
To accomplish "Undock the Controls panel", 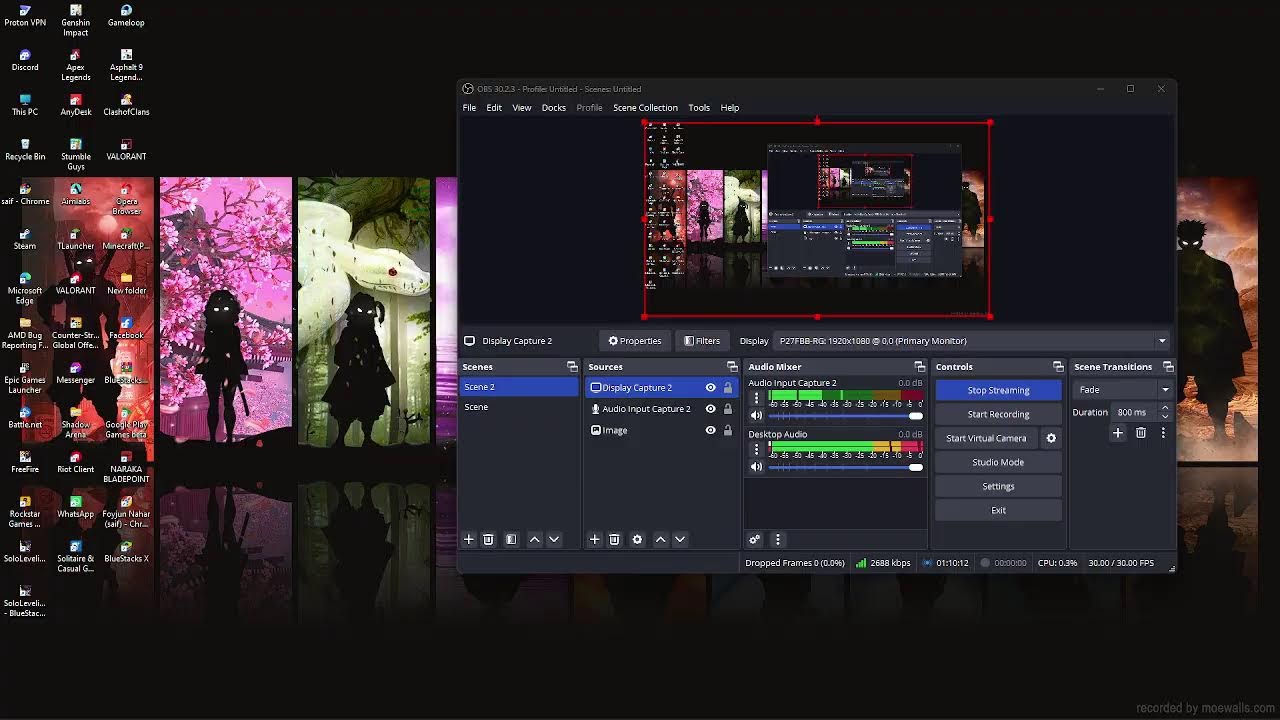I will (x=1058, y=367).
